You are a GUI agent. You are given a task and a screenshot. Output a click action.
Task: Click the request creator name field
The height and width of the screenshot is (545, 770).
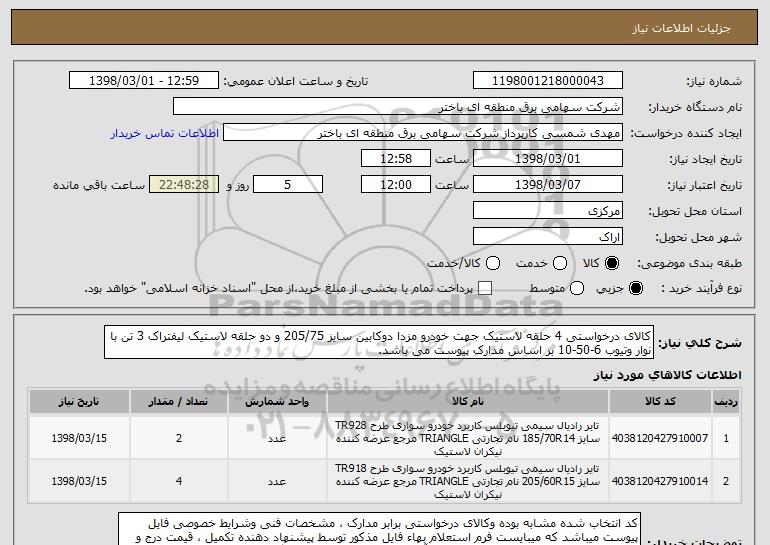[x=423, y=133]
